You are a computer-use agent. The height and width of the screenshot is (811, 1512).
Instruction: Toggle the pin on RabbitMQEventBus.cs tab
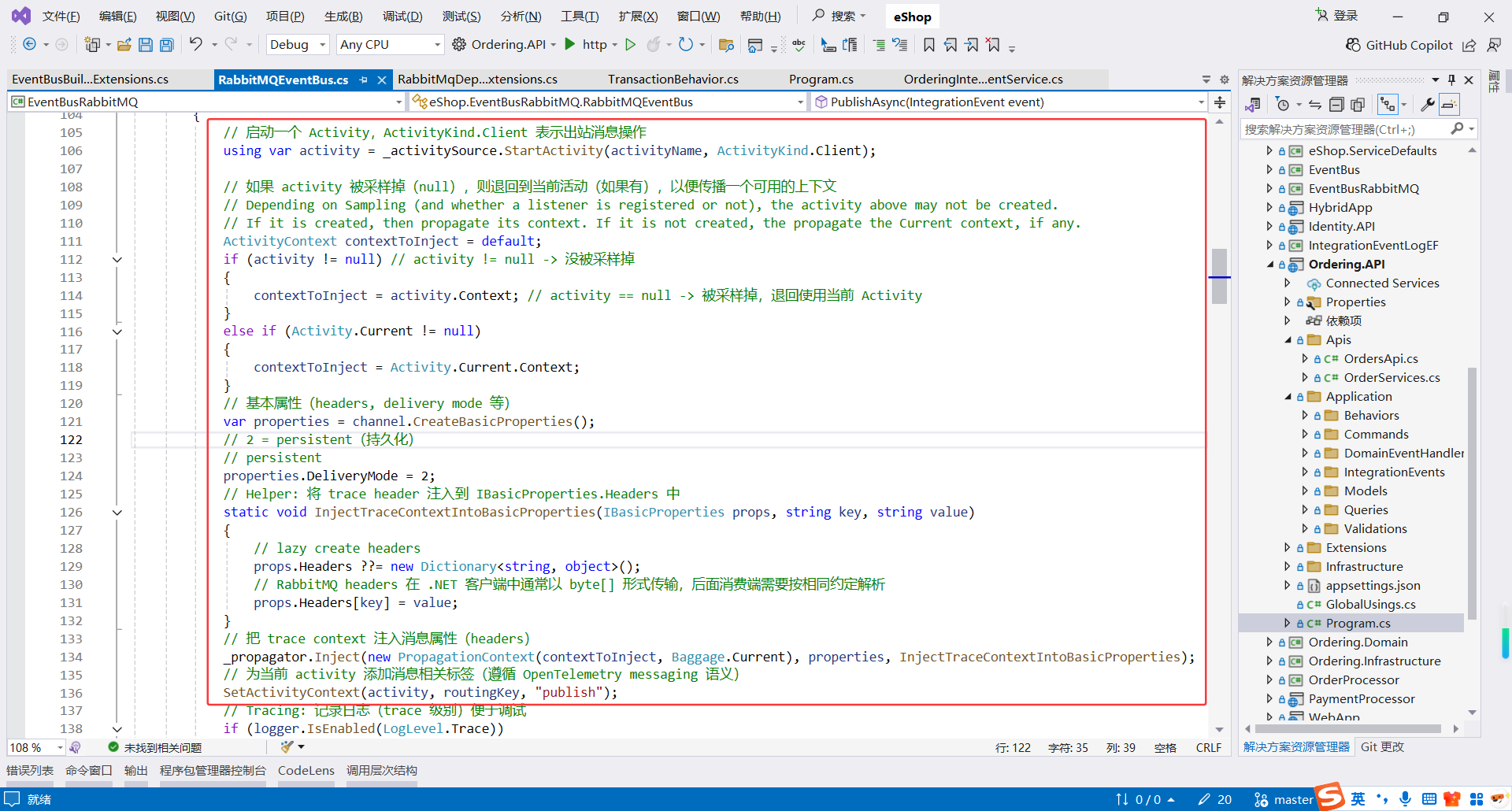(x=363, y=80)
